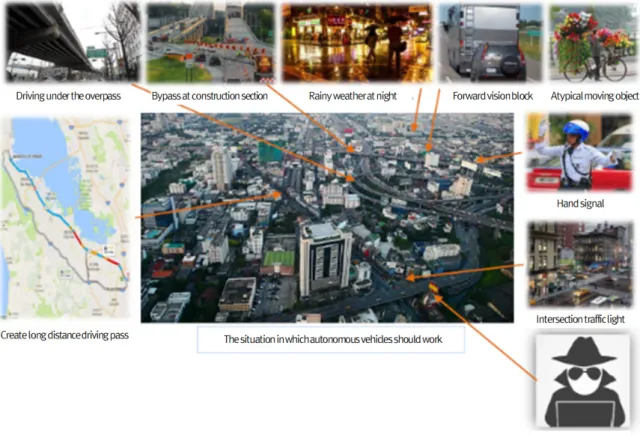The height and width of the screenshot is (435, 640).
Task: Select 'Rainy weather at night' caption
Action: pyautogui.click(x=353, y=96)
